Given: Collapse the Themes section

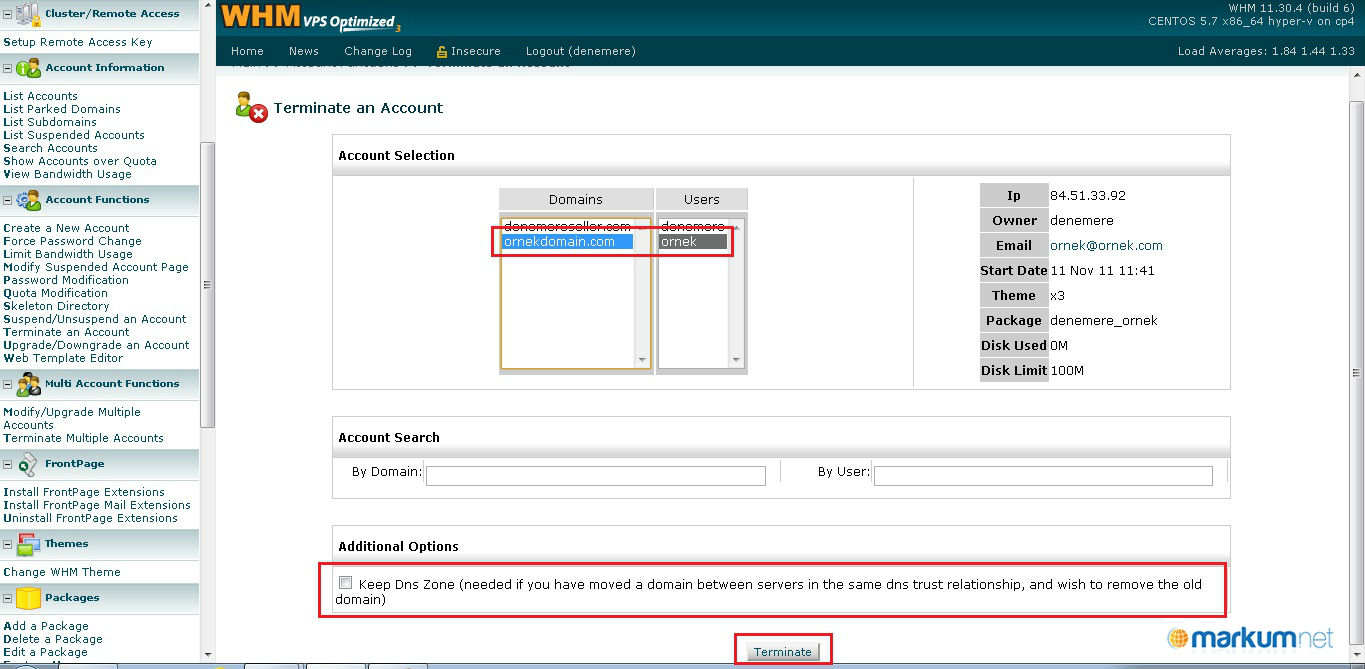Looking at the screenshot, I should point(8,544).
